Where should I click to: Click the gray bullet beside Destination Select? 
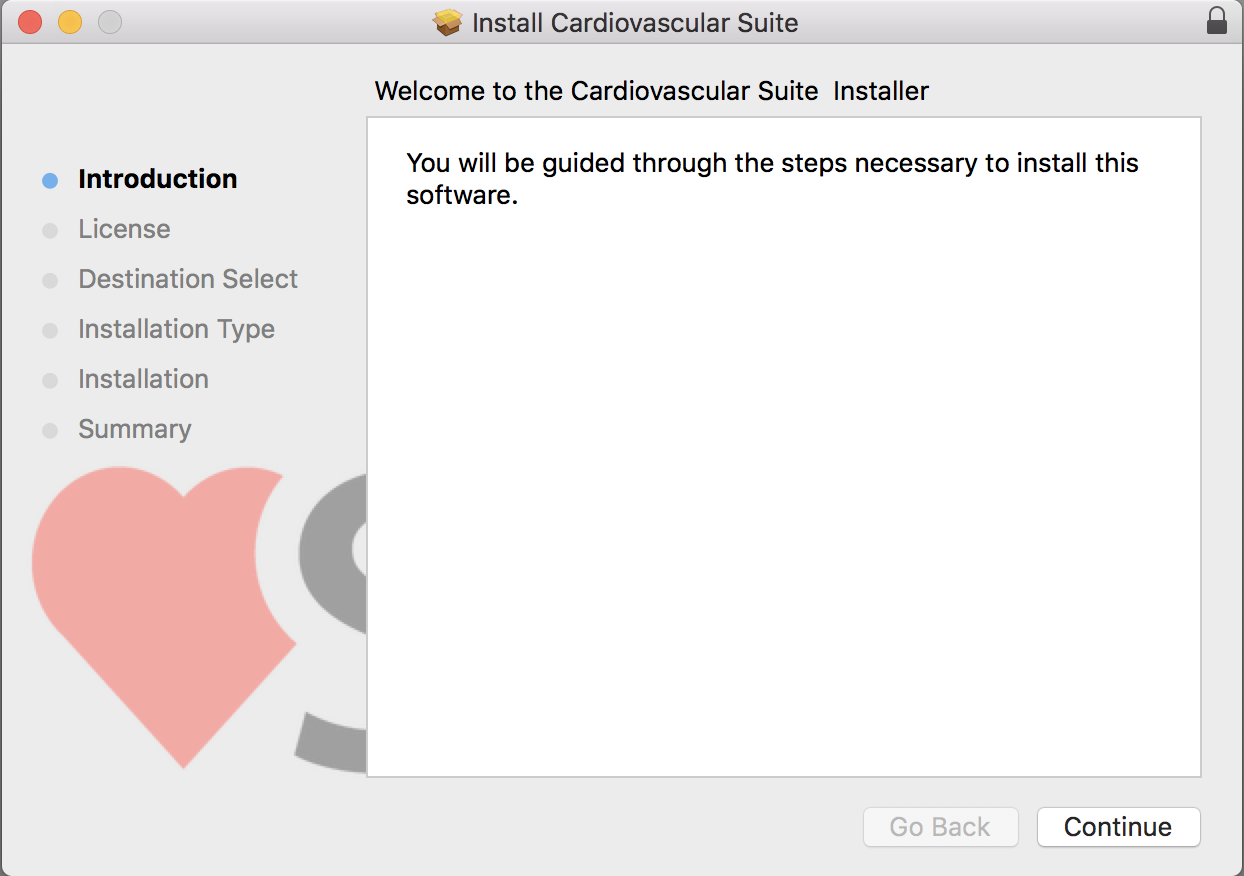point(50,280)
